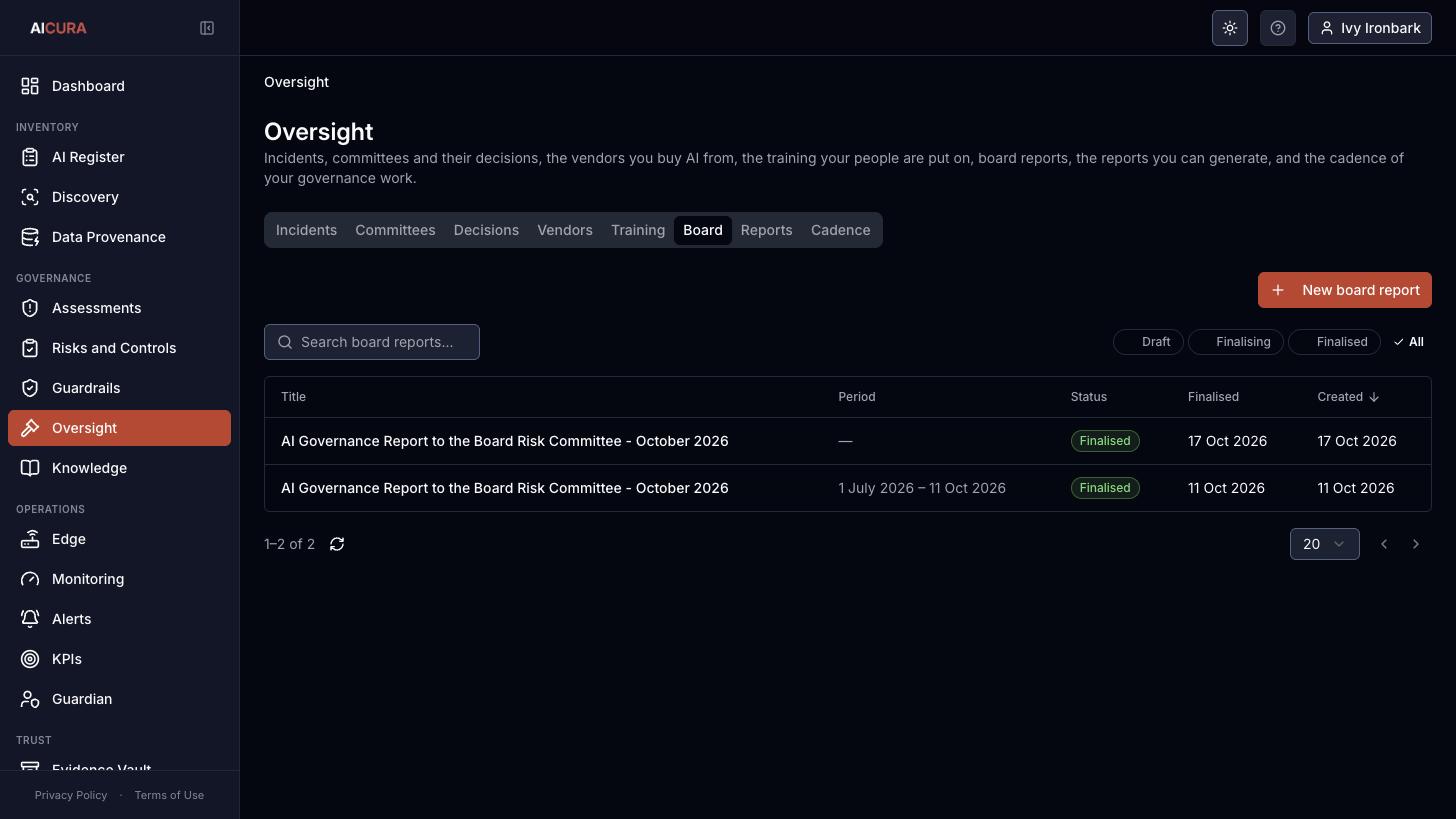1456x819 pixels.
Task: Click the Discovery scan icon
Action: click(30, 197)
